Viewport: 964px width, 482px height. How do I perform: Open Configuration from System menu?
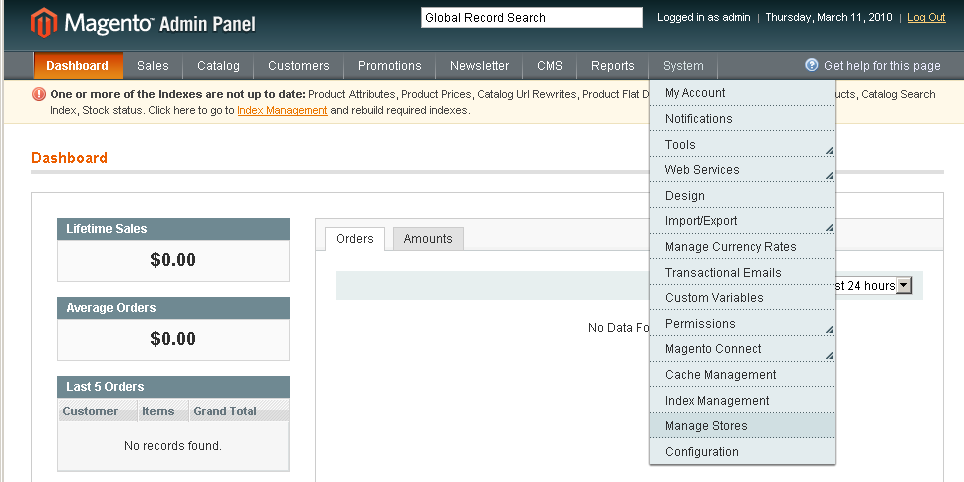742,451
